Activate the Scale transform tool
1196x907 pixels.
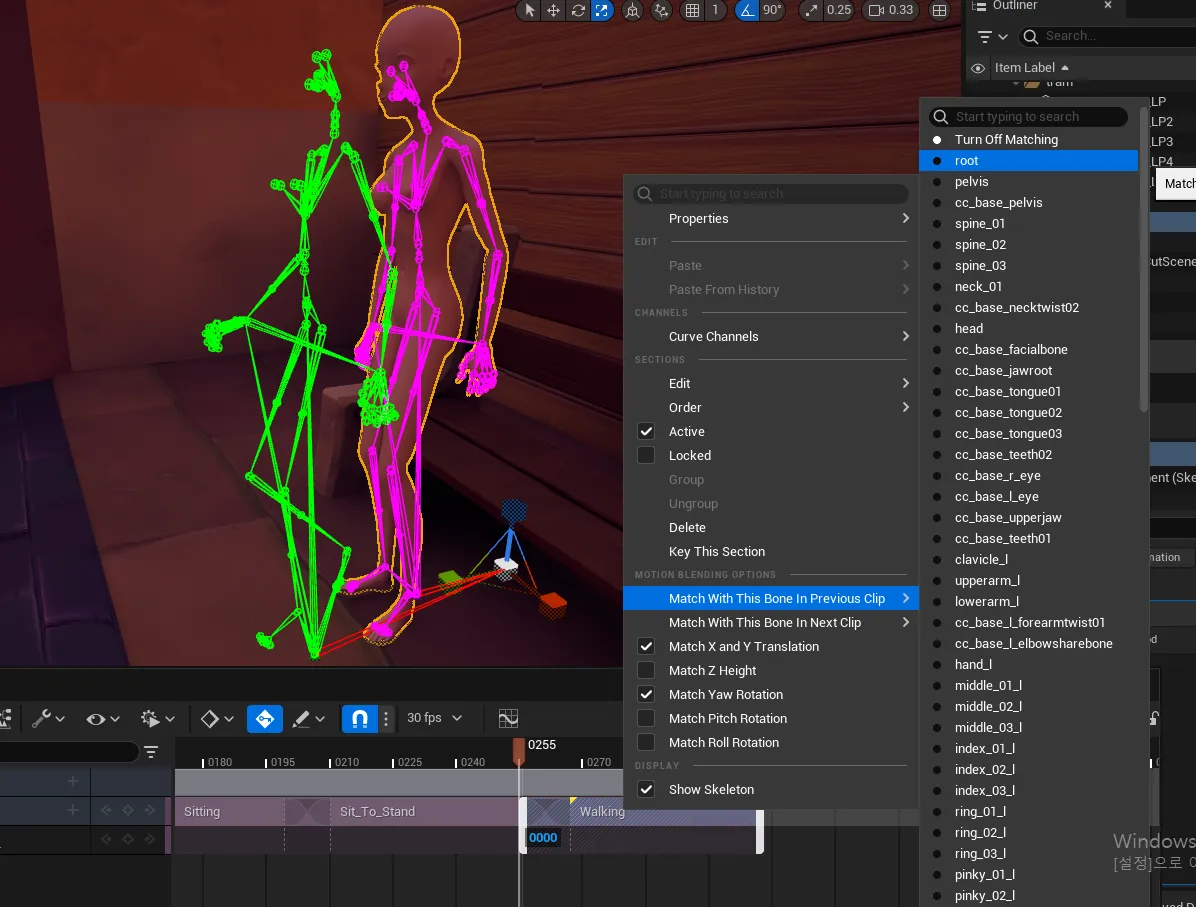click(x=602, y=10)
